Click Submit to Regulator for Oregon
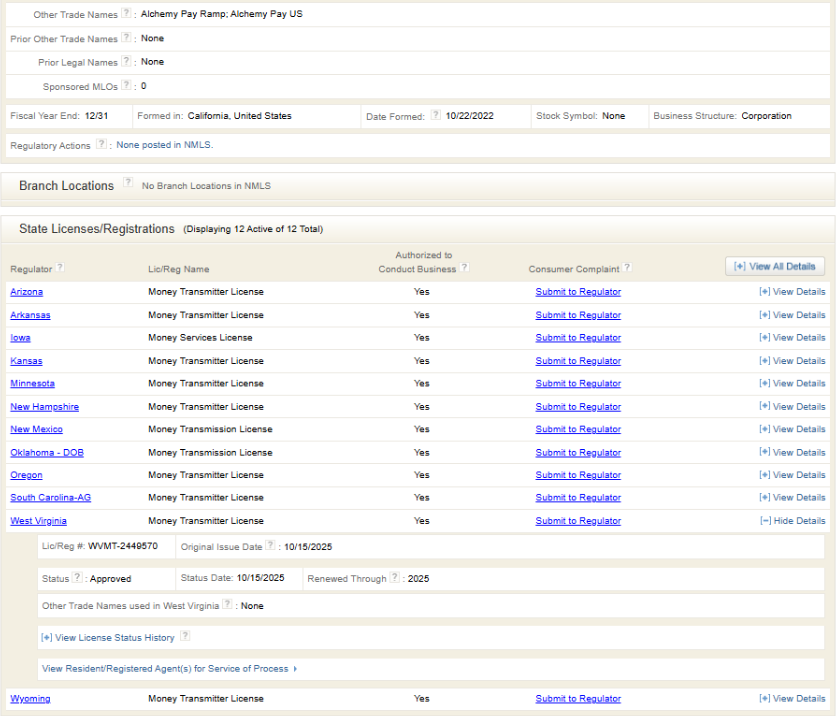This screenshot has width=836, height=716. pos(578,475)
